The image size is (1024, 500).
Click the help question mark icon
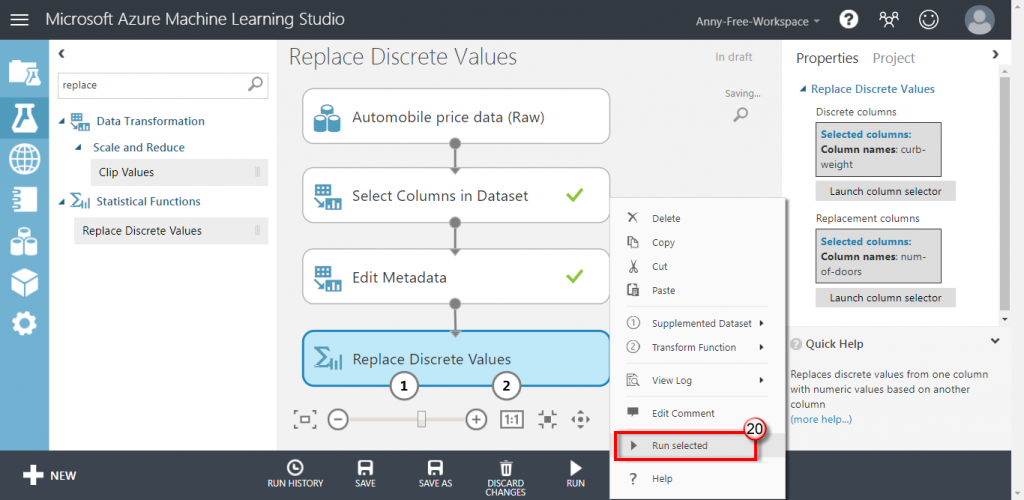pyautogui.click(x=848, y=19)
